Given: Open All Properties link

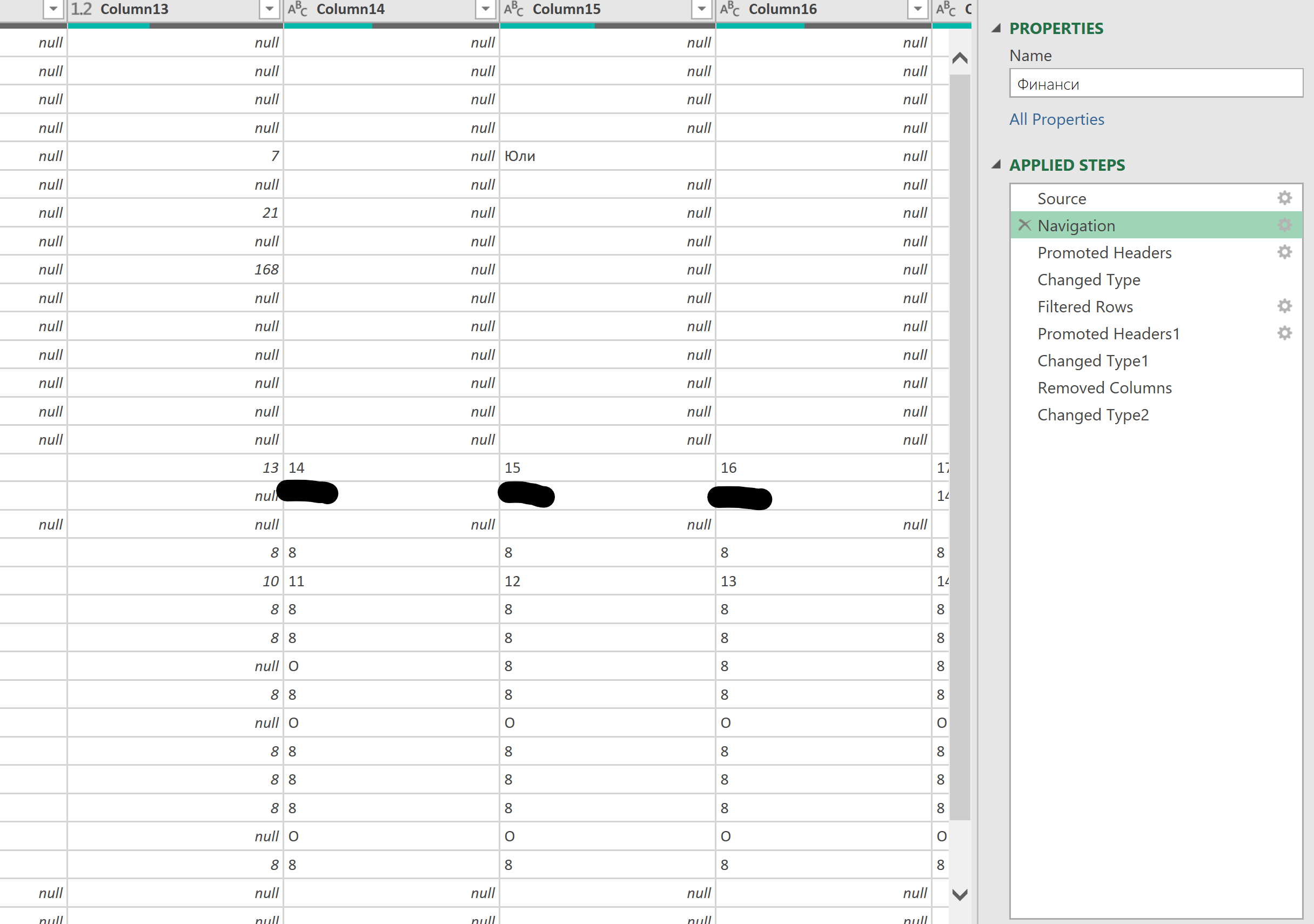Looking at the screenshot, I should (x=1056, y=119).
